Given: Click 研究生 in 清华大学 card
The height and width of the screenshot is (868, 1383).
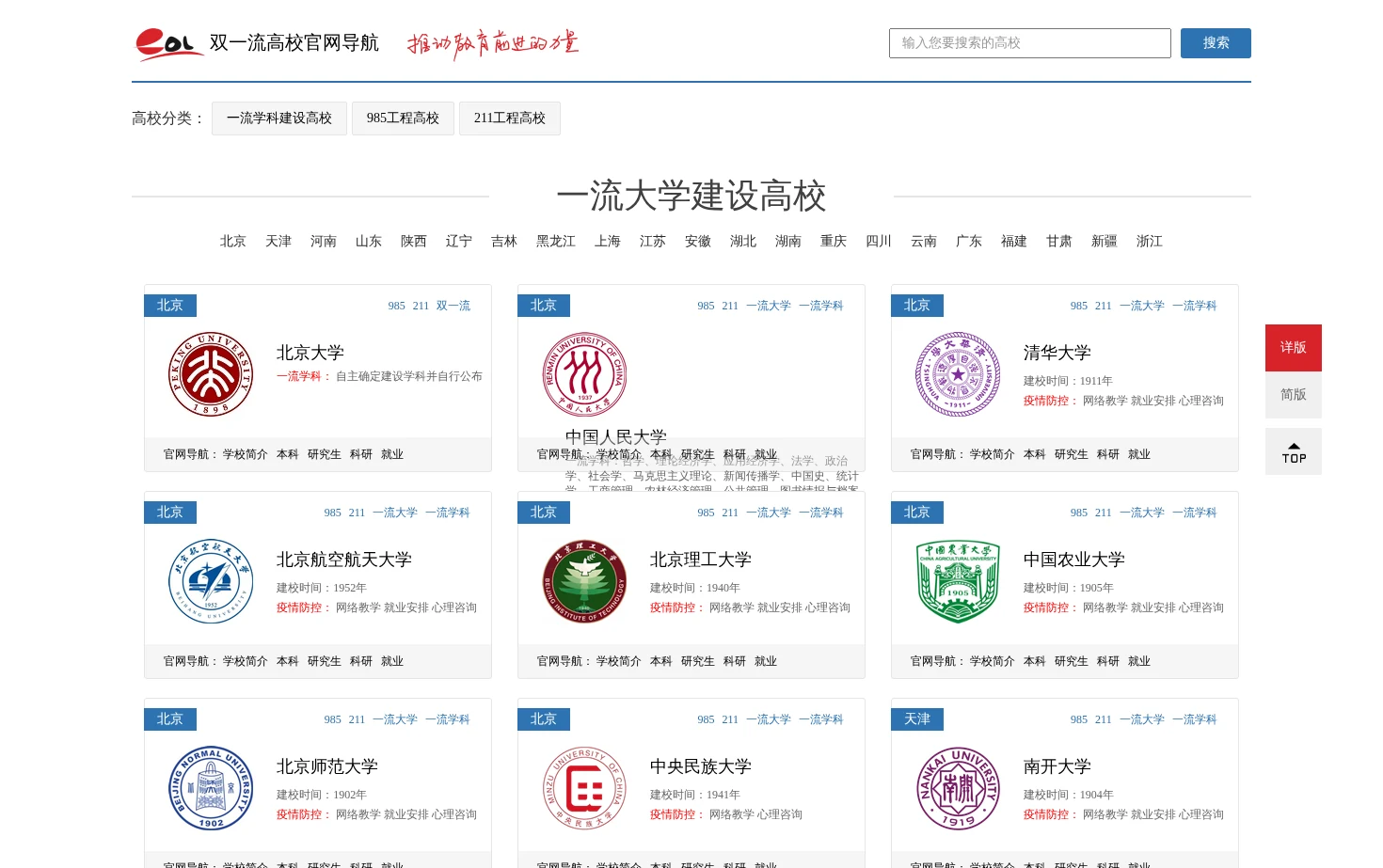Looking at the screenshot, I should pyautogui.click(x=1072, y=454).
